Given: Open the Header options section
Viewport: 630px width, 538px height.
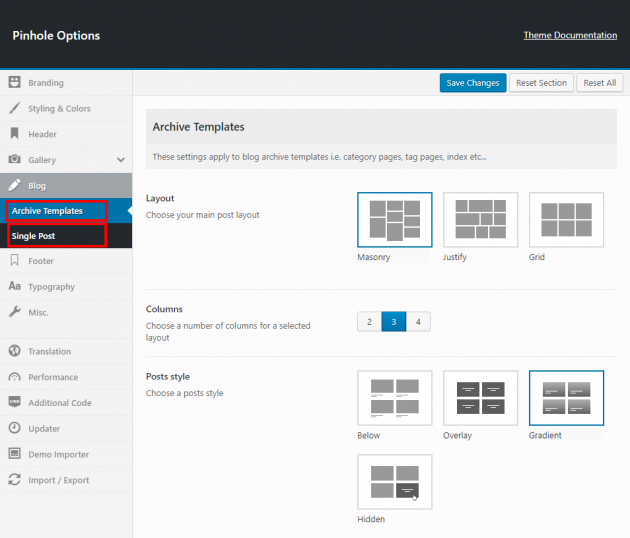Looking at the screenshot, I should click(x=66, y=134).
